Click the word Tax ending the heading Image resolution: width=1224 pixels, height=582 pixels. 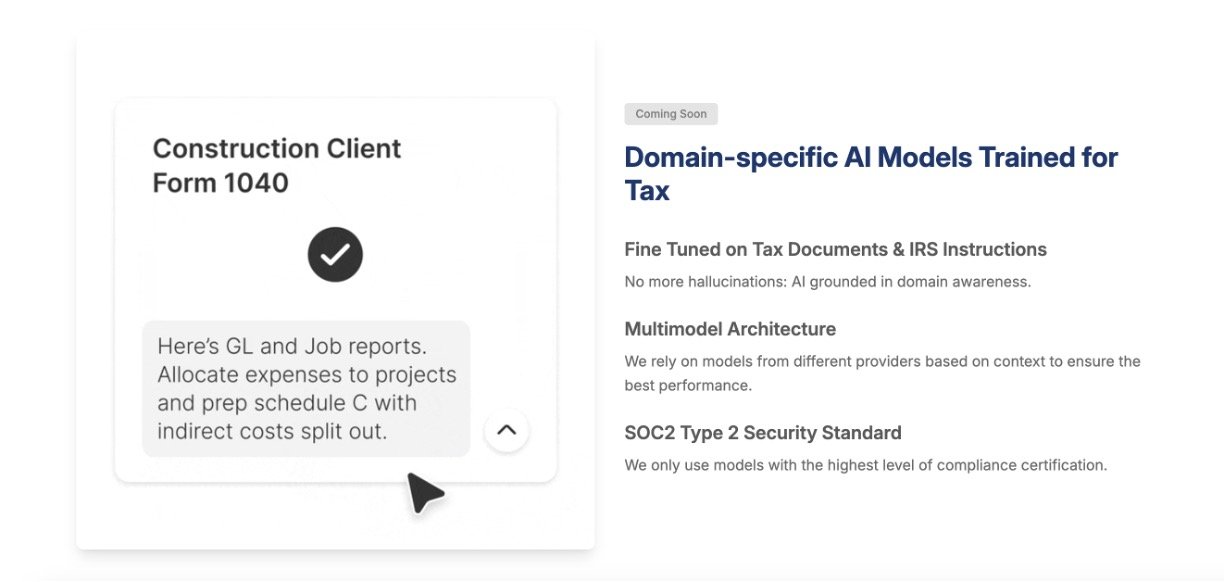647,191
